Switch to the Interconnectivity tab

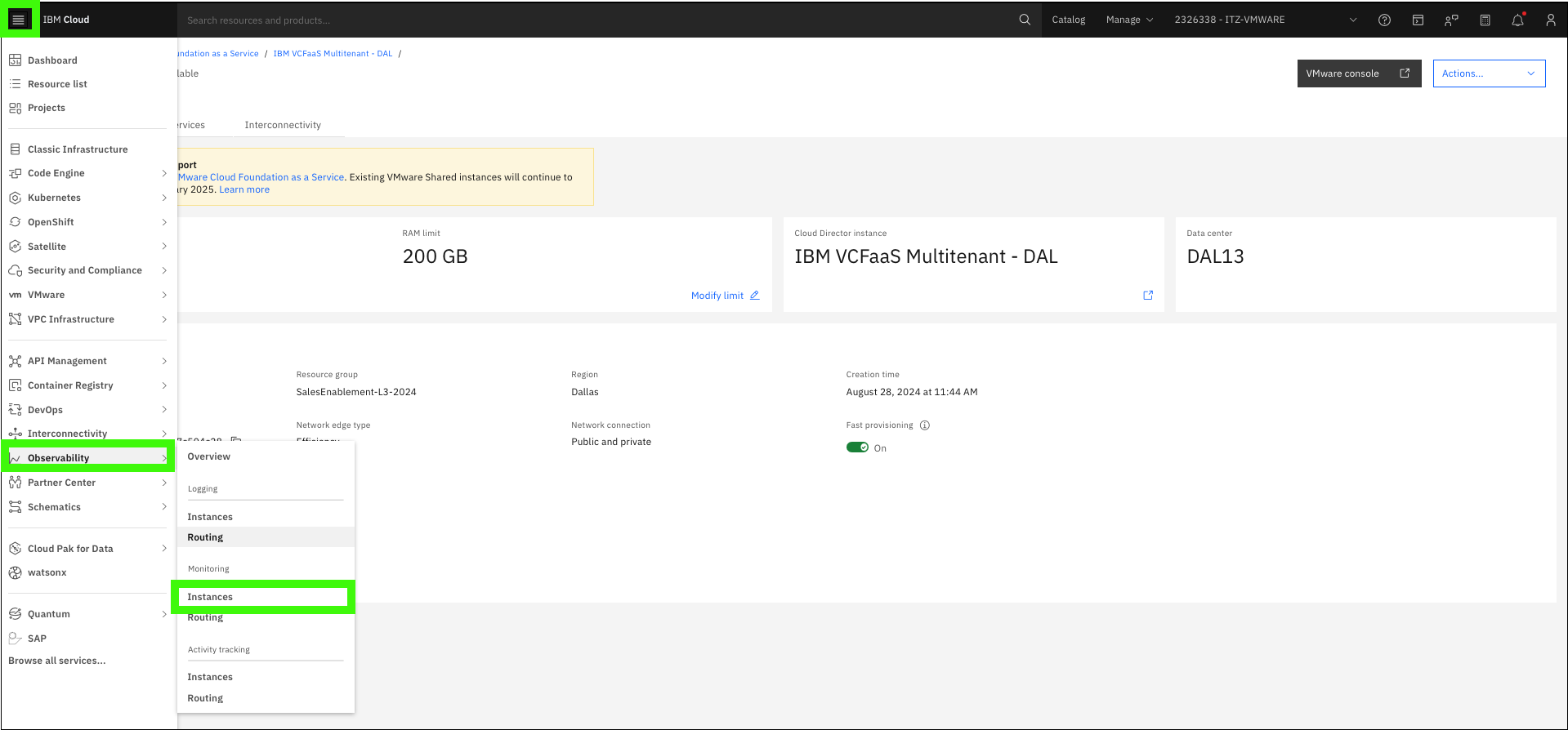click(283, 125)
